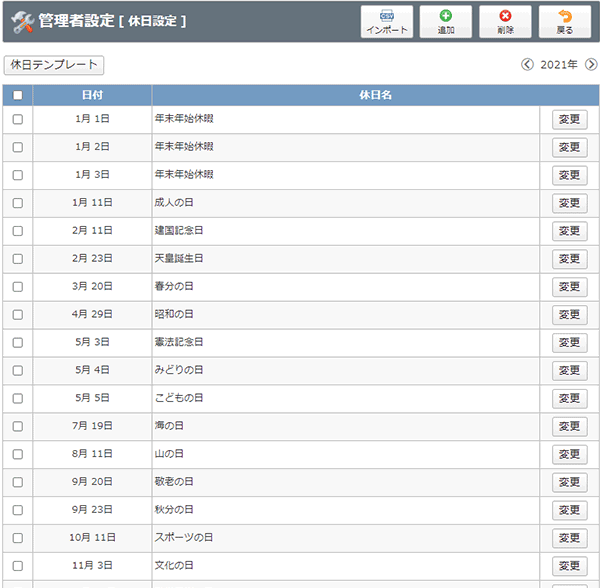Check the 建国記念日 row checkbox

coord(18,231)
